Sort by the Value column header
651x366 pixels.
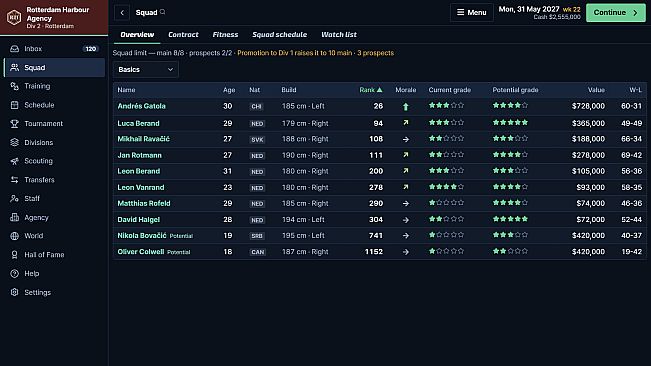pyautogui.click(x=596, y=90)
